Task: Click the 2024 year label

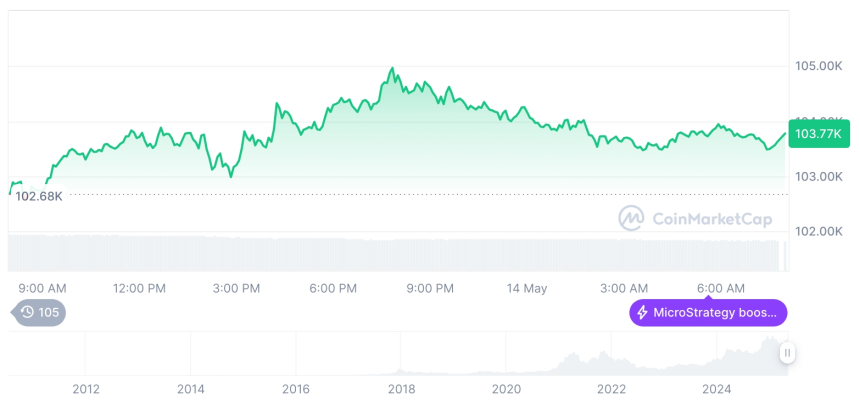Action: [x=716, y=388]
